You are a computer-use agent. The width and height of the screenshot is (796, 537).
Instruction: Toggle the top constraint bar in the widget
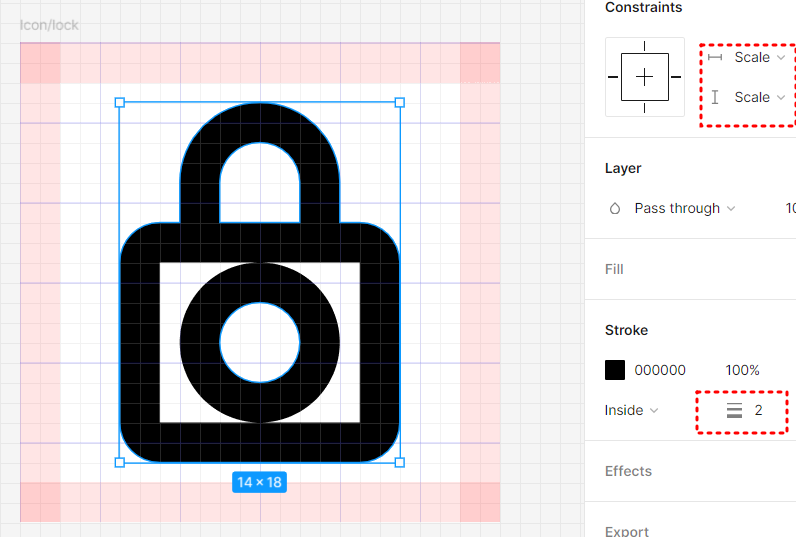[644, 46]
